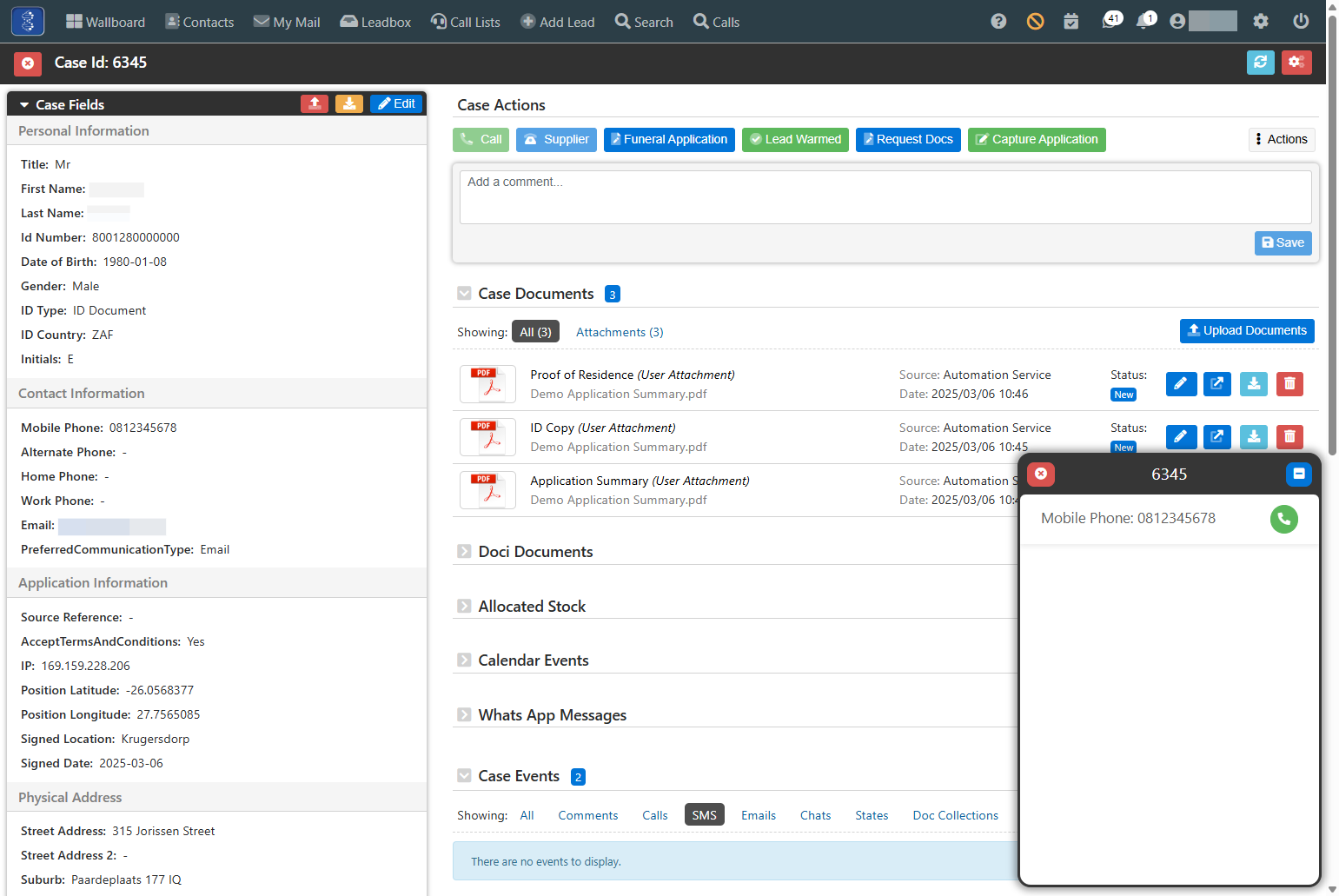Image resolution: width=1339 pixels, height=896 pixels.
Task: Open the calendar icon in top bar
Action: pos(1071,22)
